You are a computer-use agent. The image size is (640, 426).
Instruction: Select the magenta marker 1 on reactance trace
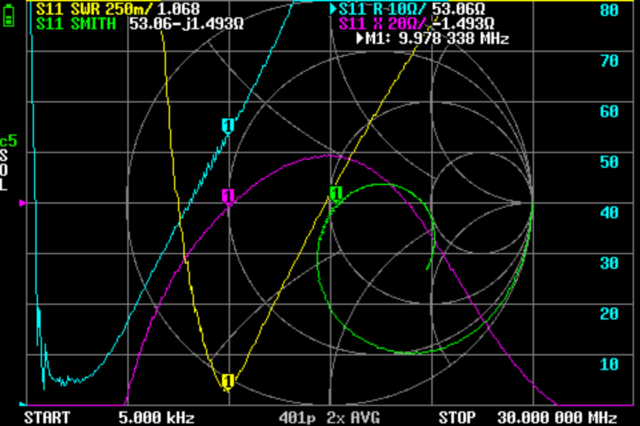(x=227, y=196)
